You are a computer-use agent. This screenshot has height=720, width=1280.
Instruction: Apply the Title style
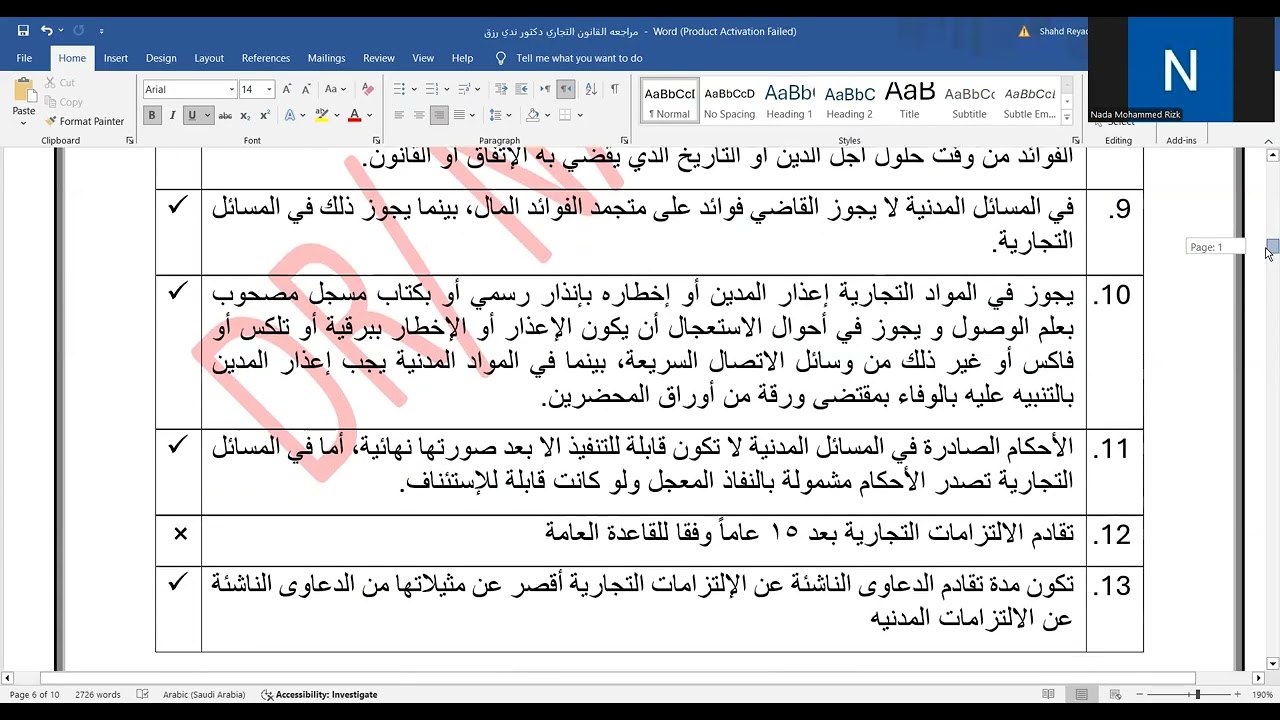tap(909, 102)
